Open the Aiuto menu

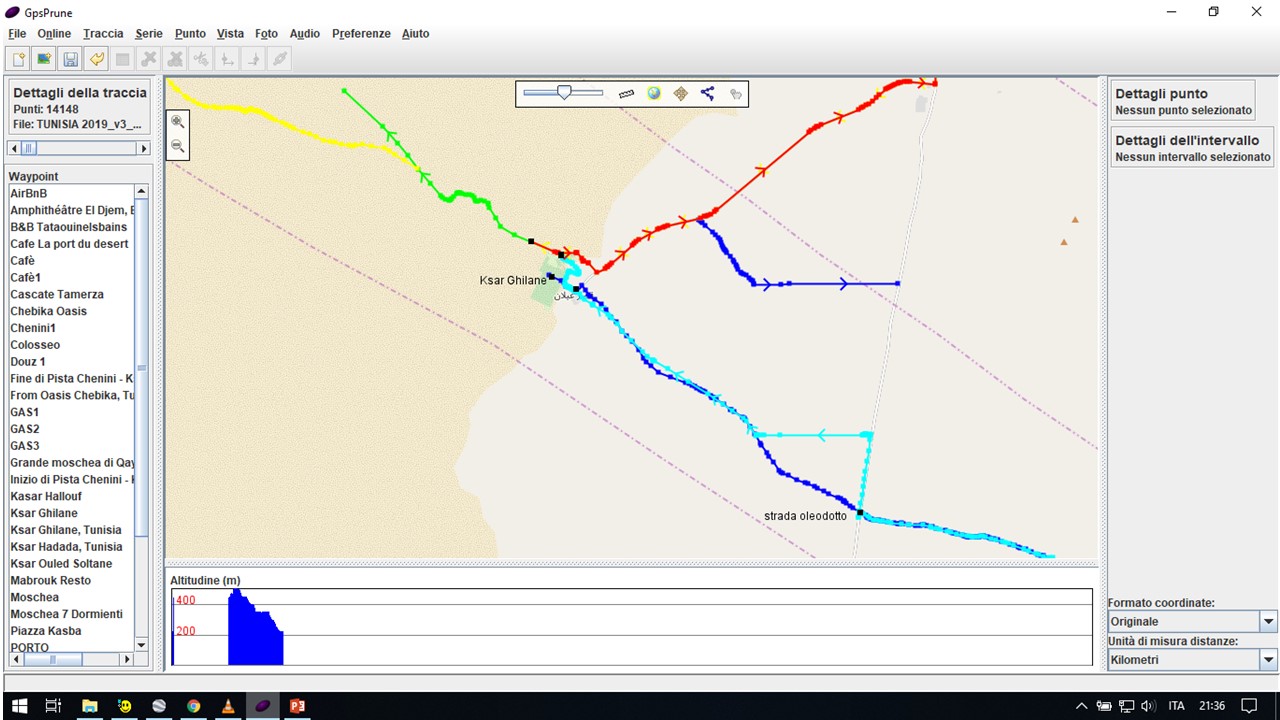[x=415, y=33]
